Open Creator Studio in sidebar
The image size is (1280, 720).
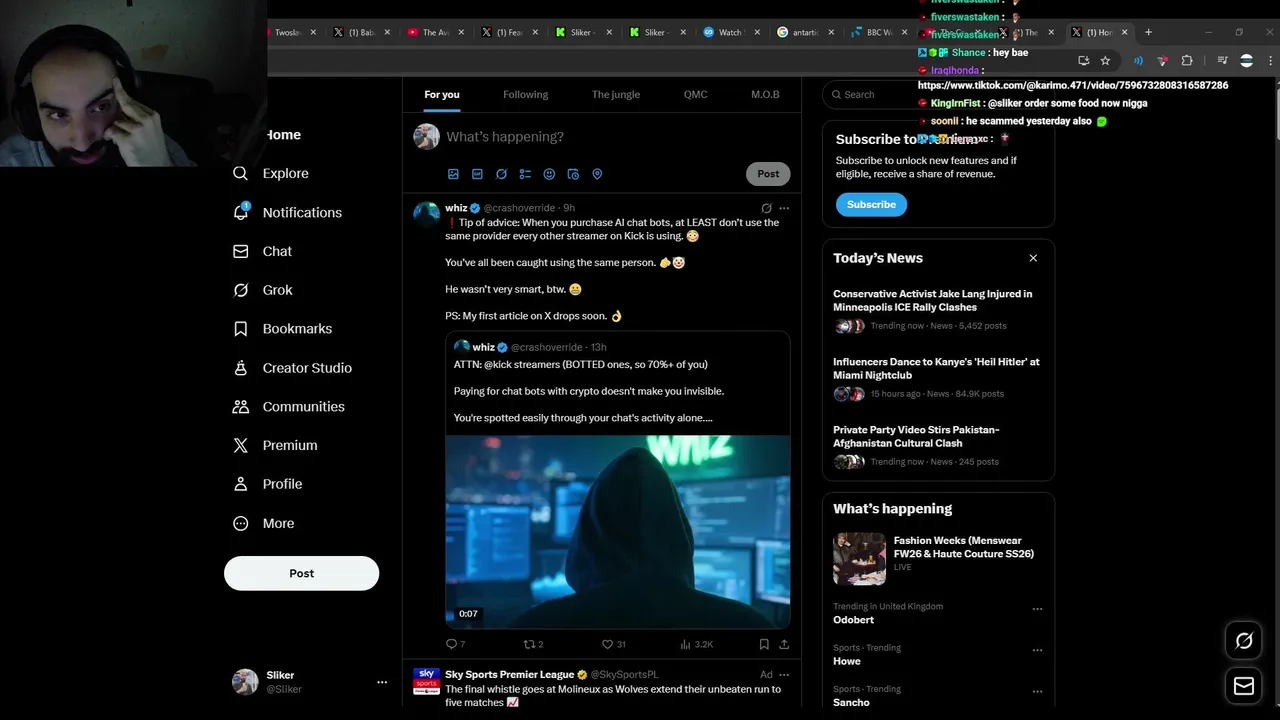click(292, 368)
